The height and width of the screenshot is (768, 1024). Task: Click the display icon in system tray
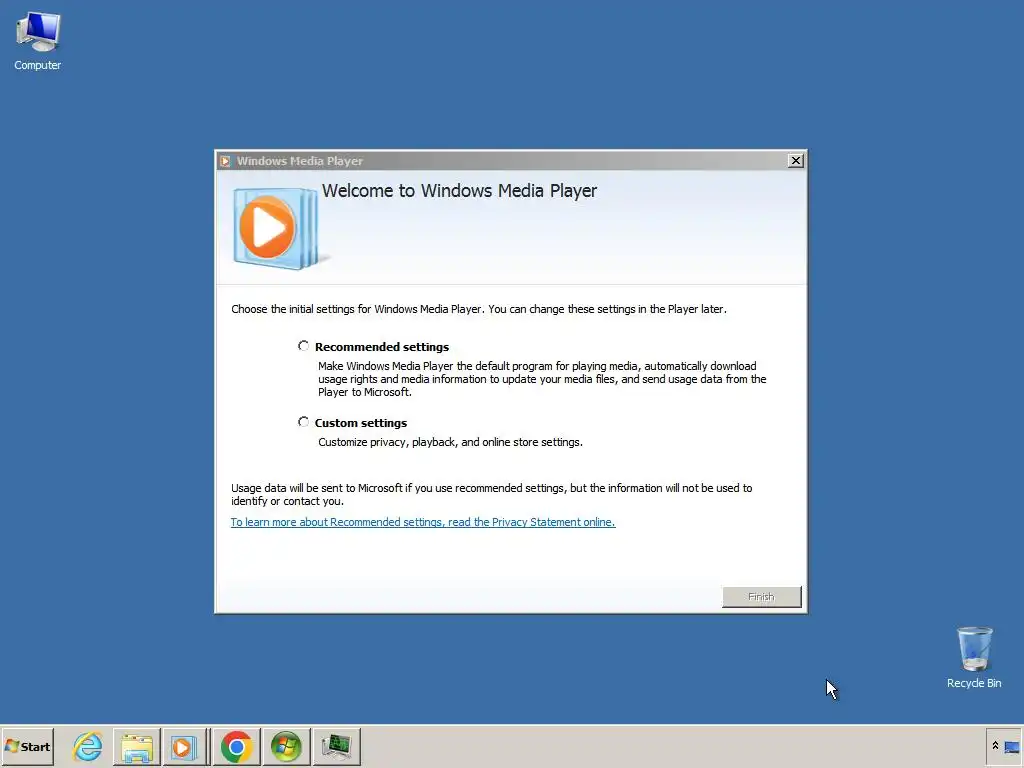click(1012, 746)
